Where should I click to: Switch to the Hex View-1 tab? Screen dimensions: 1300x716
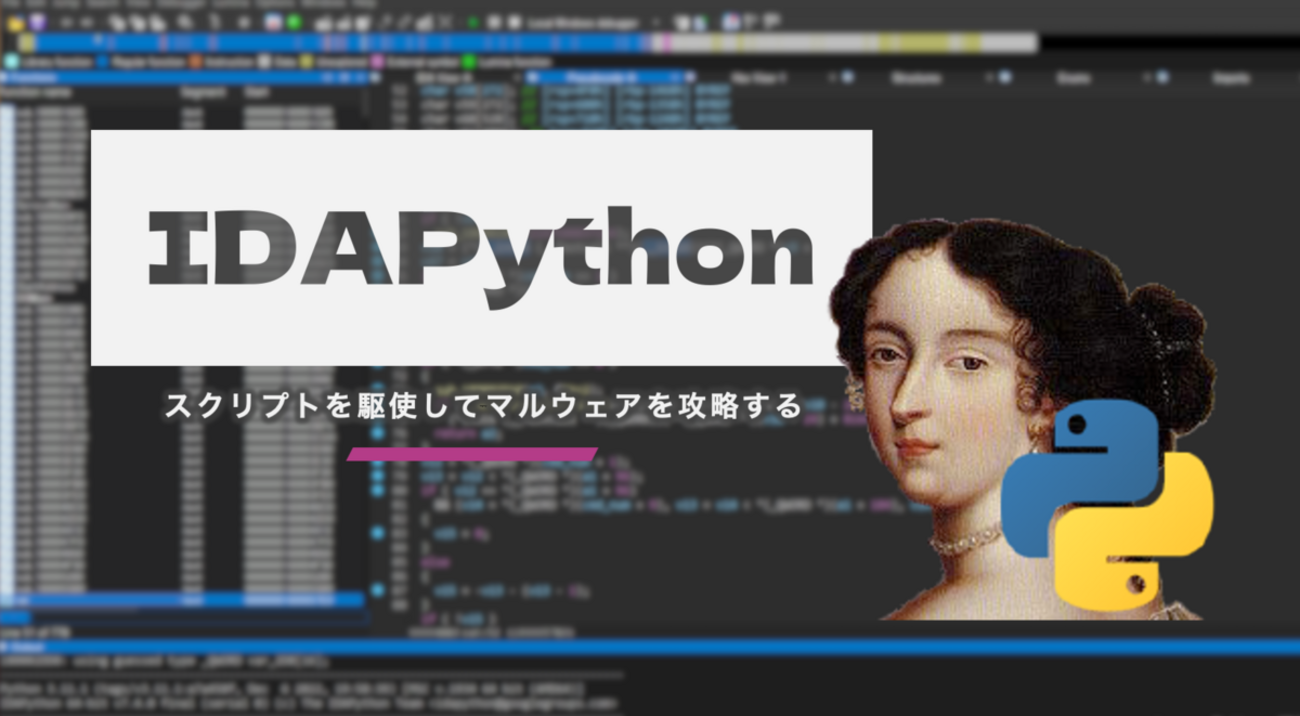[759, 77]
